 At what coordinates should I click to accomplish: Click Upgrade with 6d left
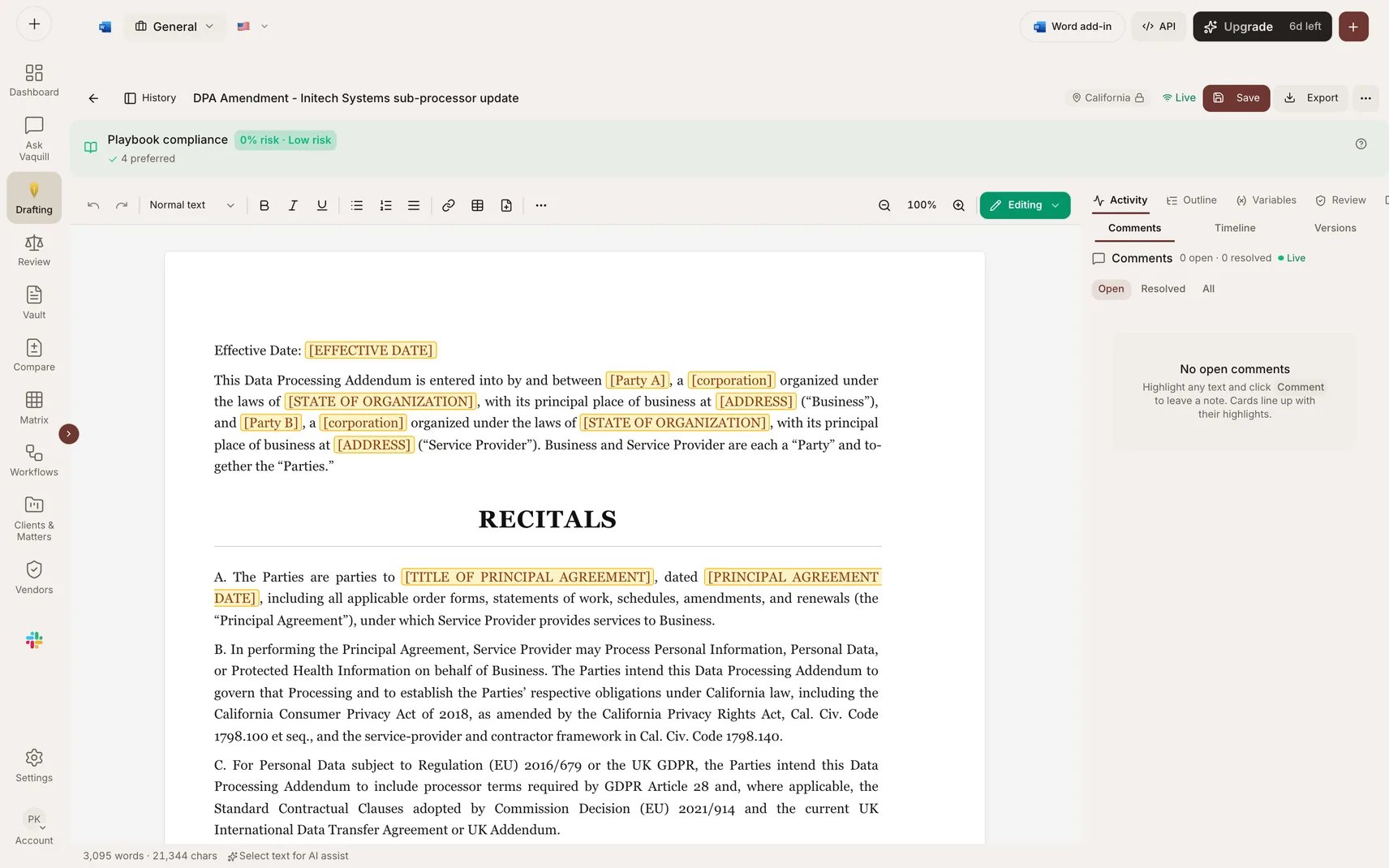point(1262,27)
